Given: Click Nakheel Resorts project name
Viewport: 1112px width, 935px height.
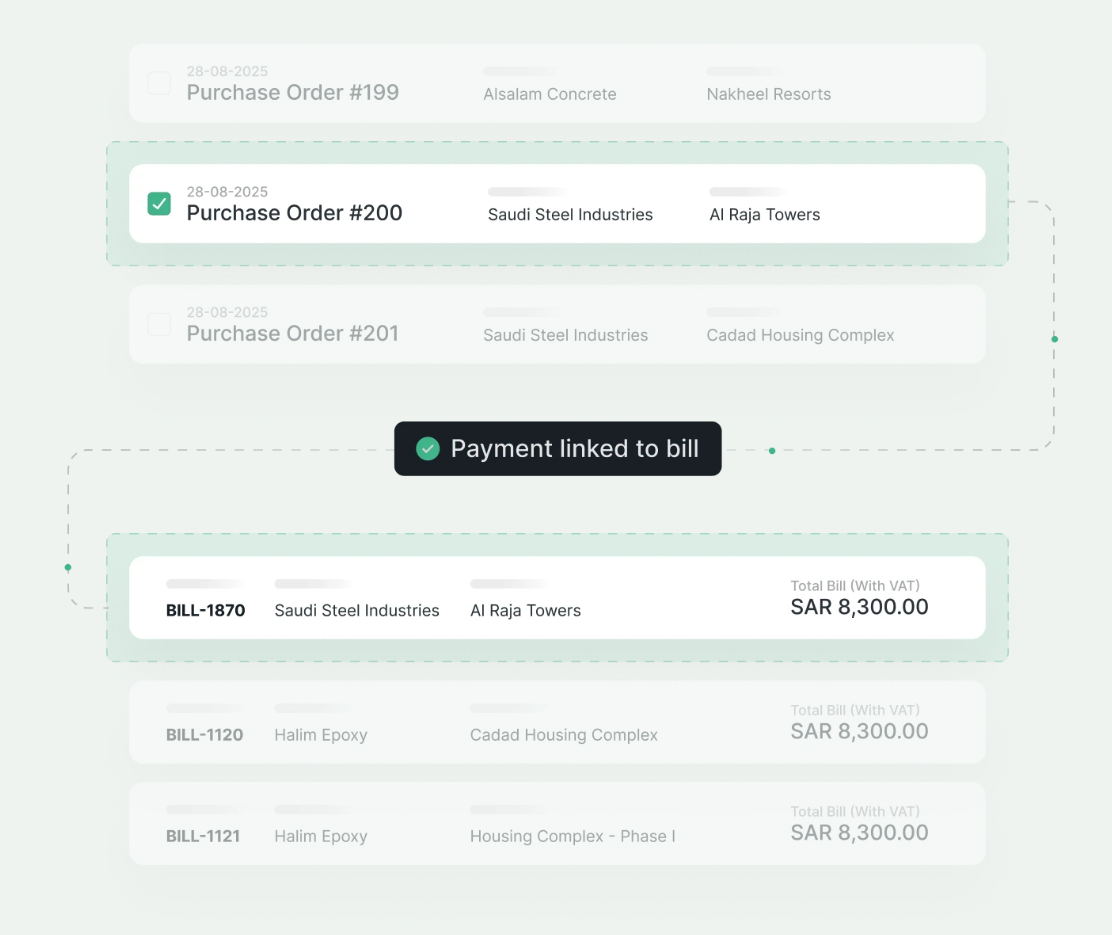Looking at the screenshot, I should coord(768,94).
